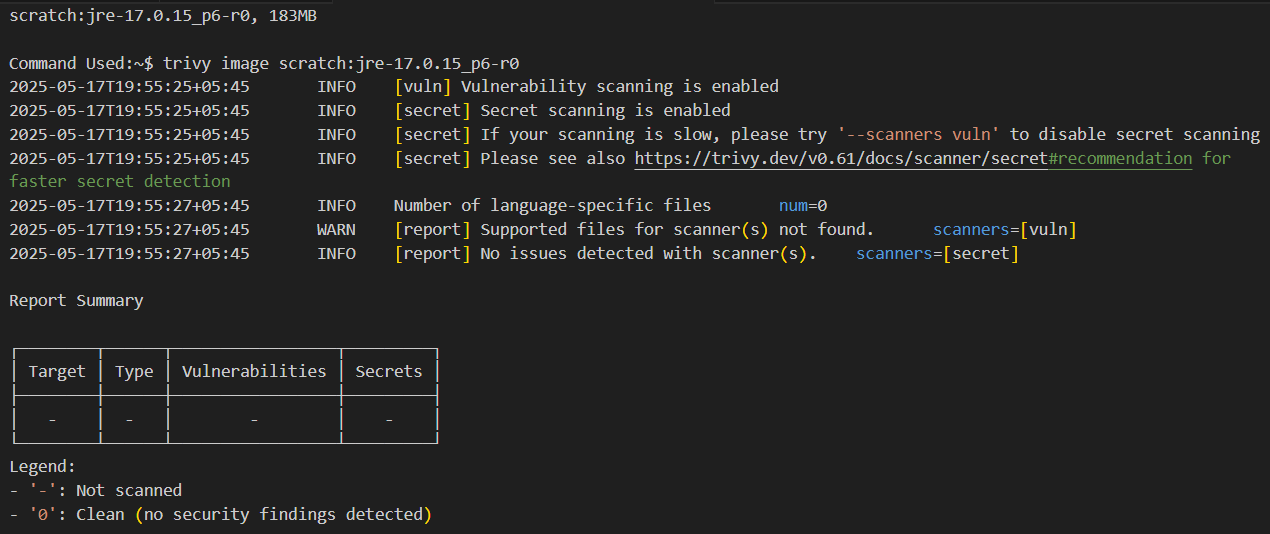Click the 'Clean' legend entry line
The height and width of the screenshot is (534, 1270).
point(220,515)
